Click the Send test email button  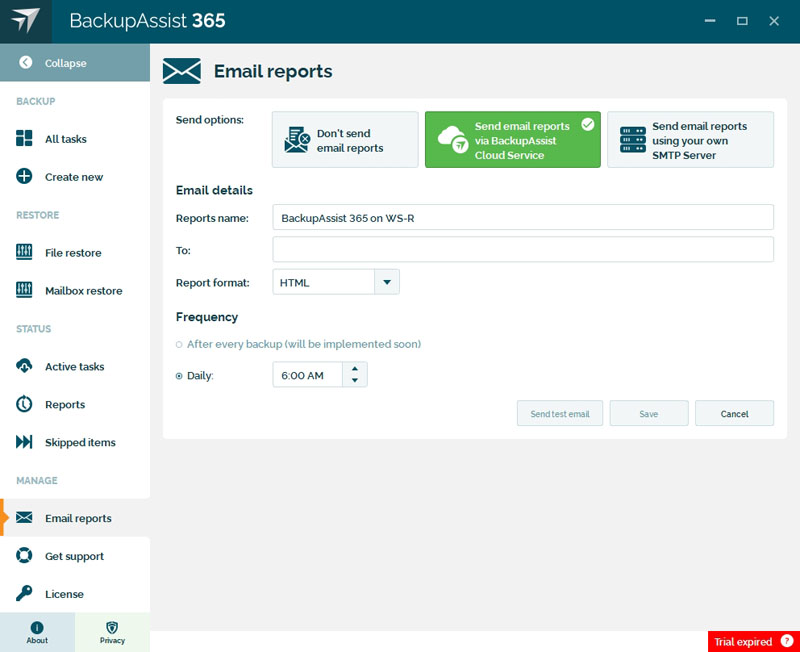(560, 413)
